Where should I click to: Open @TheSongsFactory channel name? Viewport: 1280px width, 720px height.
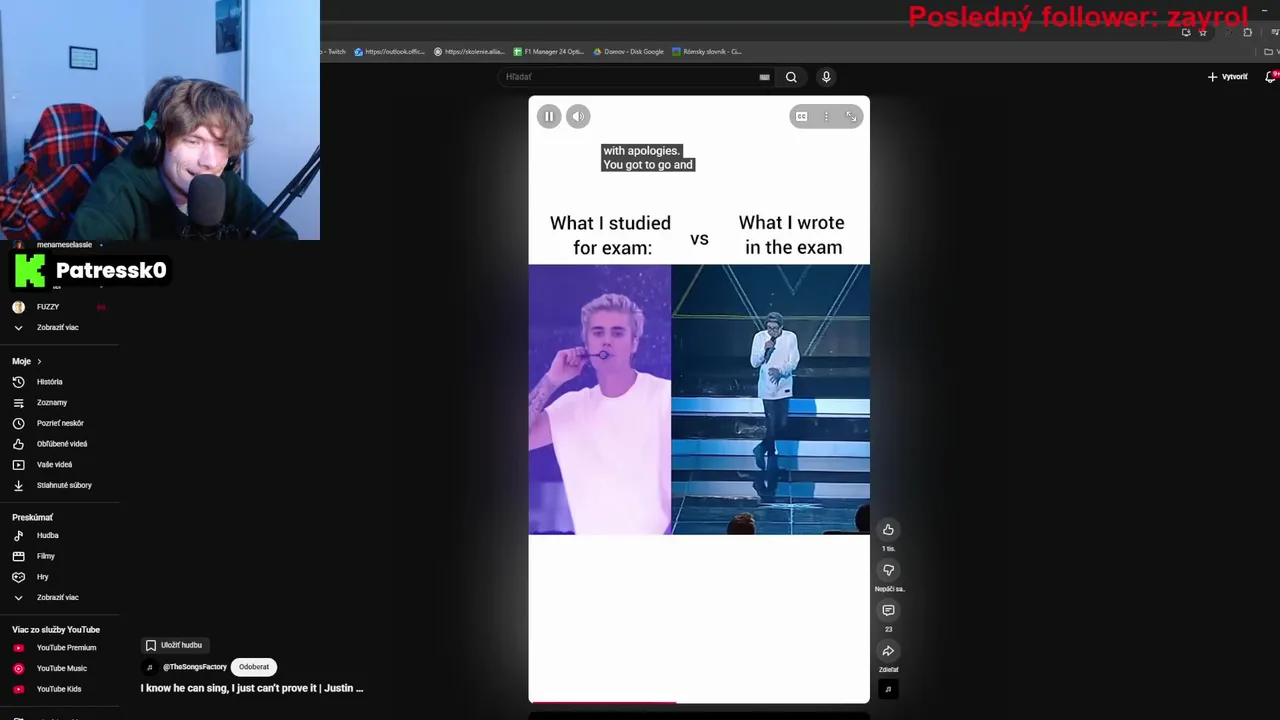(195, 667)
